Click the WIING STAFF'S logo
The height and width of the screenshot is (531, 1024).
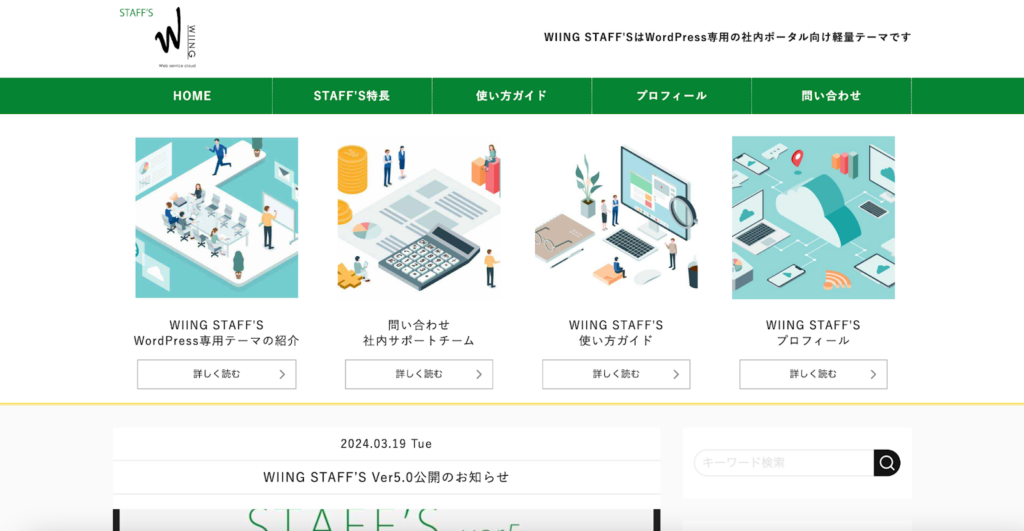[x=166, y=37]
